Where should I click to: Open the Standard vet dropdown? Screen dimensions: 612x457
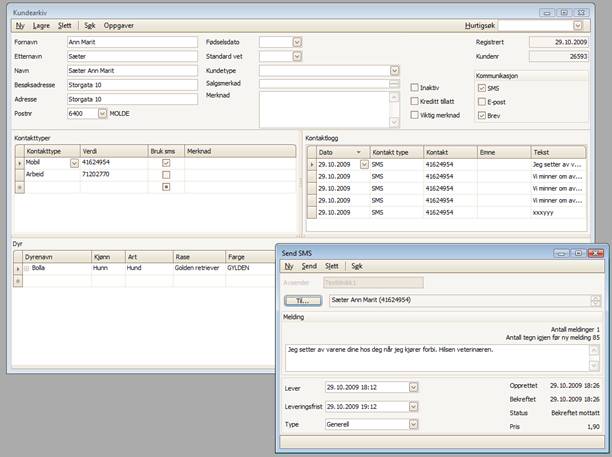(x=297, y=57)
